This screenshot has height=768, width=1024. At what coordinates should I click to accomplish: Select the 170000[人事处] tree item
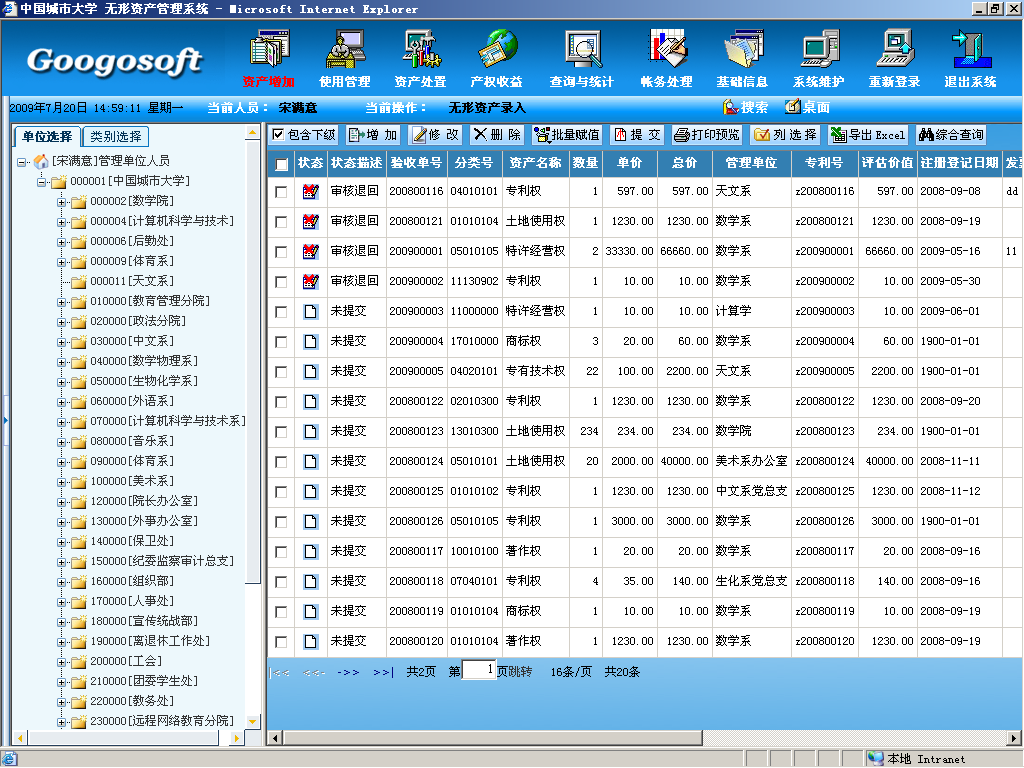coord(132,601)
